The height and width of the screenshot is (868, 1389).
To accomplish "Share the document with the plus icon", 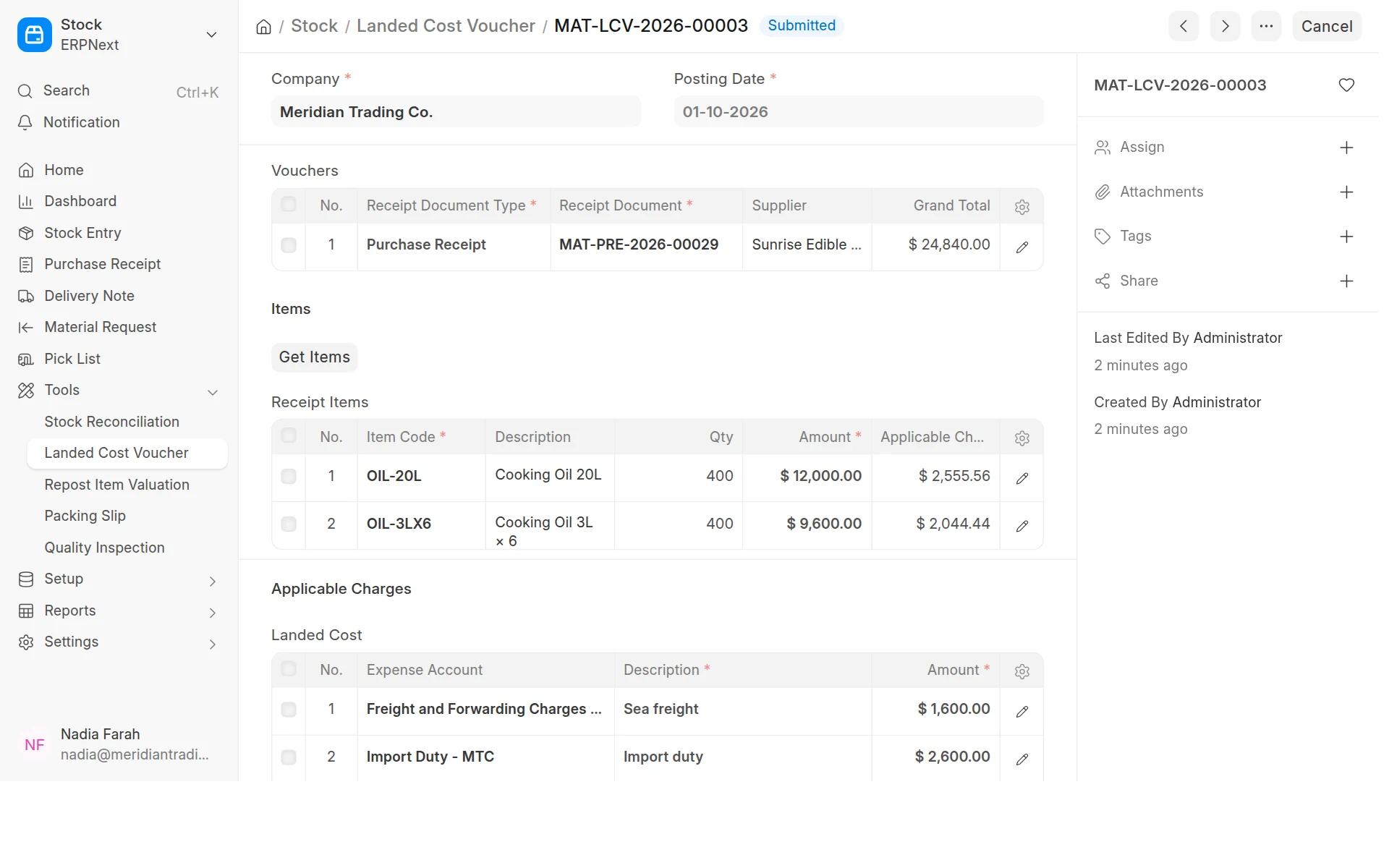I will tap(1346, 281).
